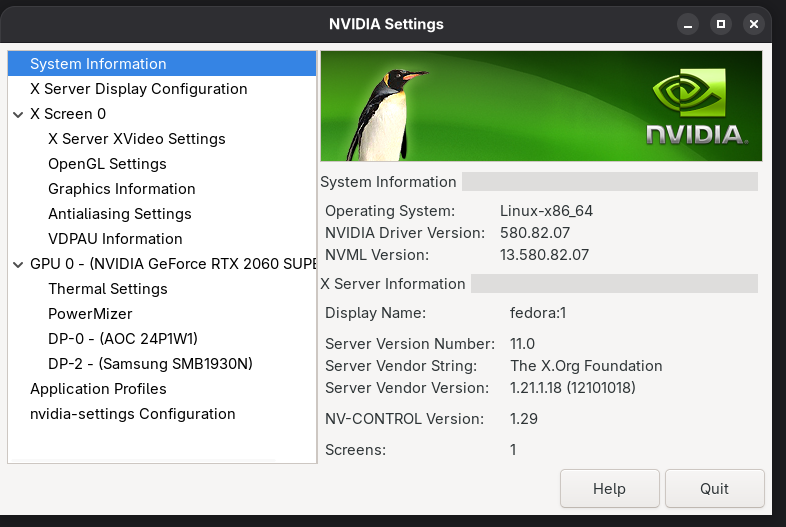Select the X Screen 0 entry

click(x=162, y=114)
